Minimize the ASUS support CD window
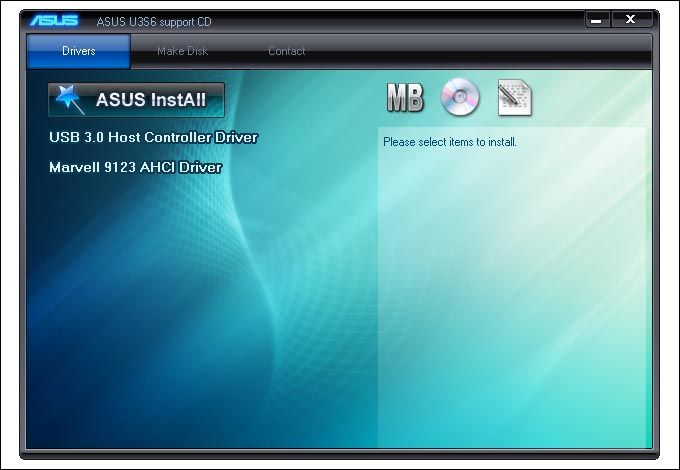Viewport: 680px width, 470px height. click(598, 20)
